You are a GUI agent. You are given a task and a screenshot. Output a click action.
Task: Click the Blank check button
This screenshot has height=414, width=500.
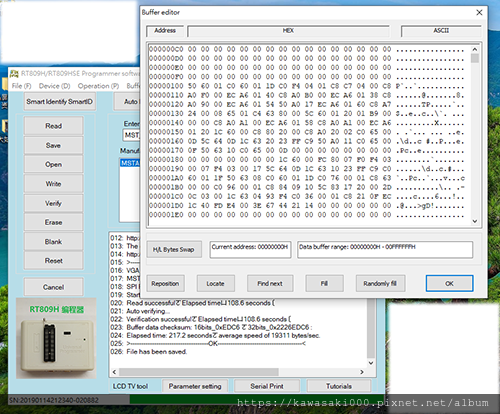(53, 242)
